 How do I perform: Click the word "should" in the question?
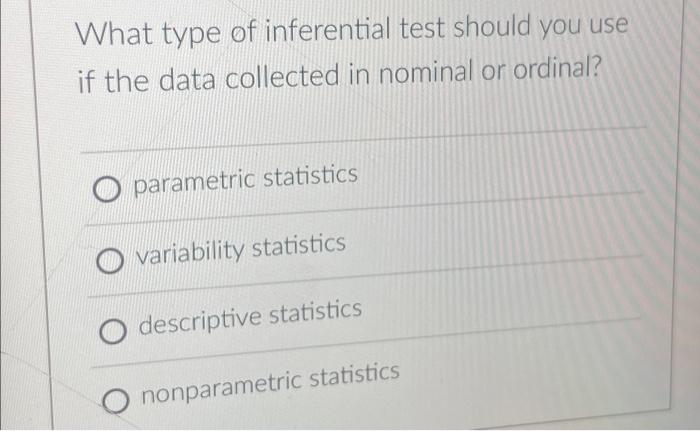[492, 26]
